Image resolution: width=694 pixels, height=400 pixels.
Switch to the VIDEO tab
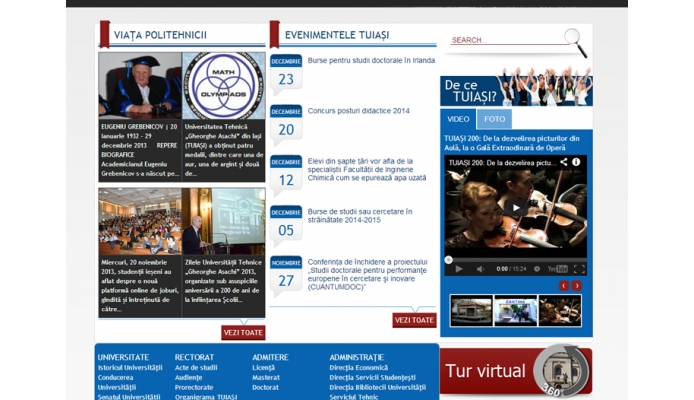click(x=458, y=119)
